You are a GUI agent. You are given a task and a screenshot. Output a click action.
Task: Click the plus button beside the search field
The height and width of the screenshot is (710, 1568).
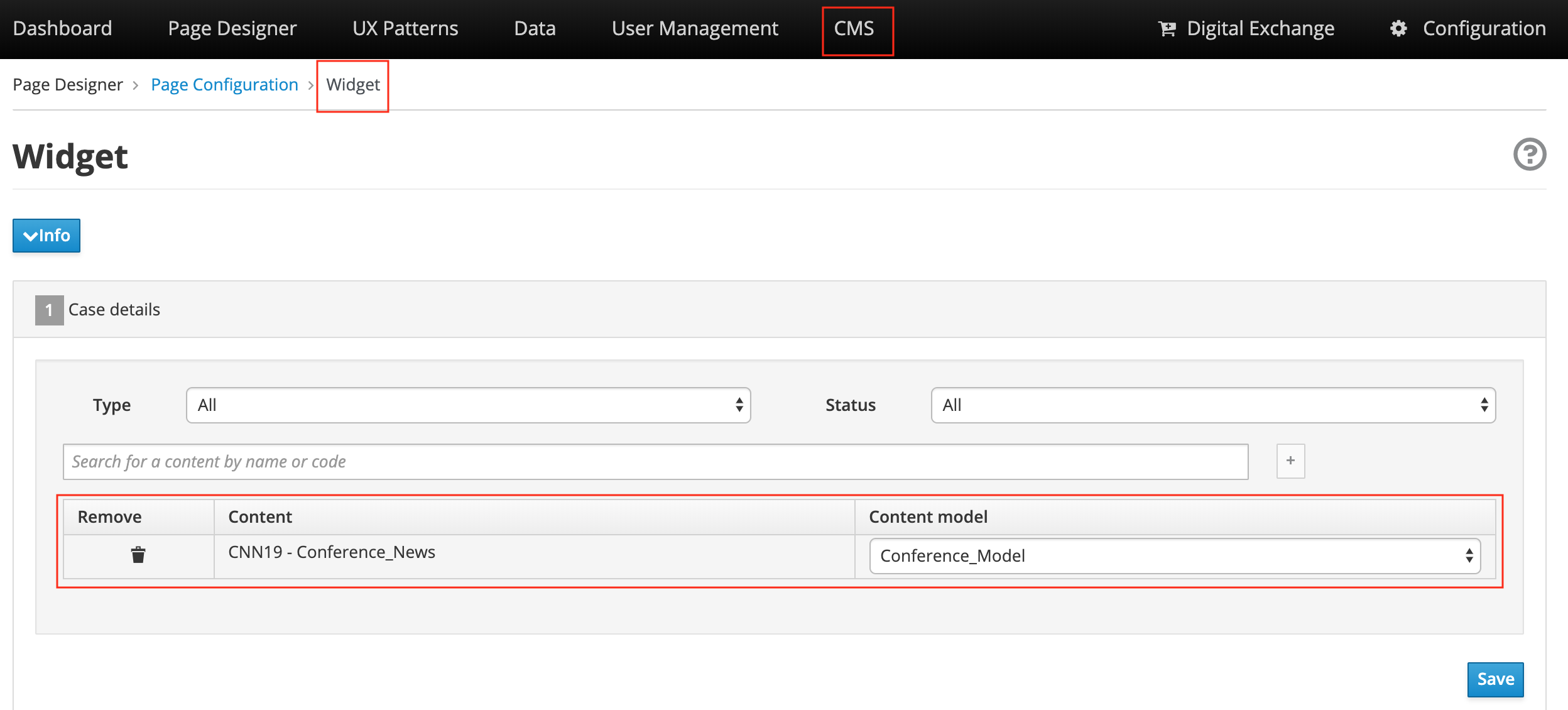click(x=1290, y=461)
